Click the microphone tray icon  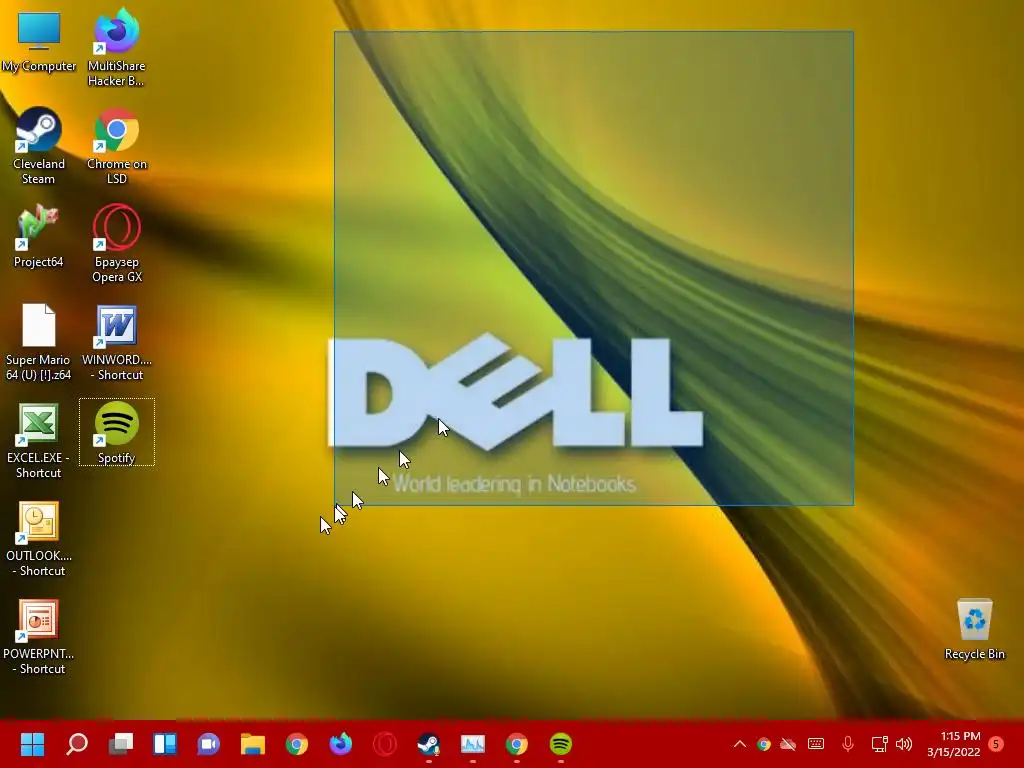point(848,744)
